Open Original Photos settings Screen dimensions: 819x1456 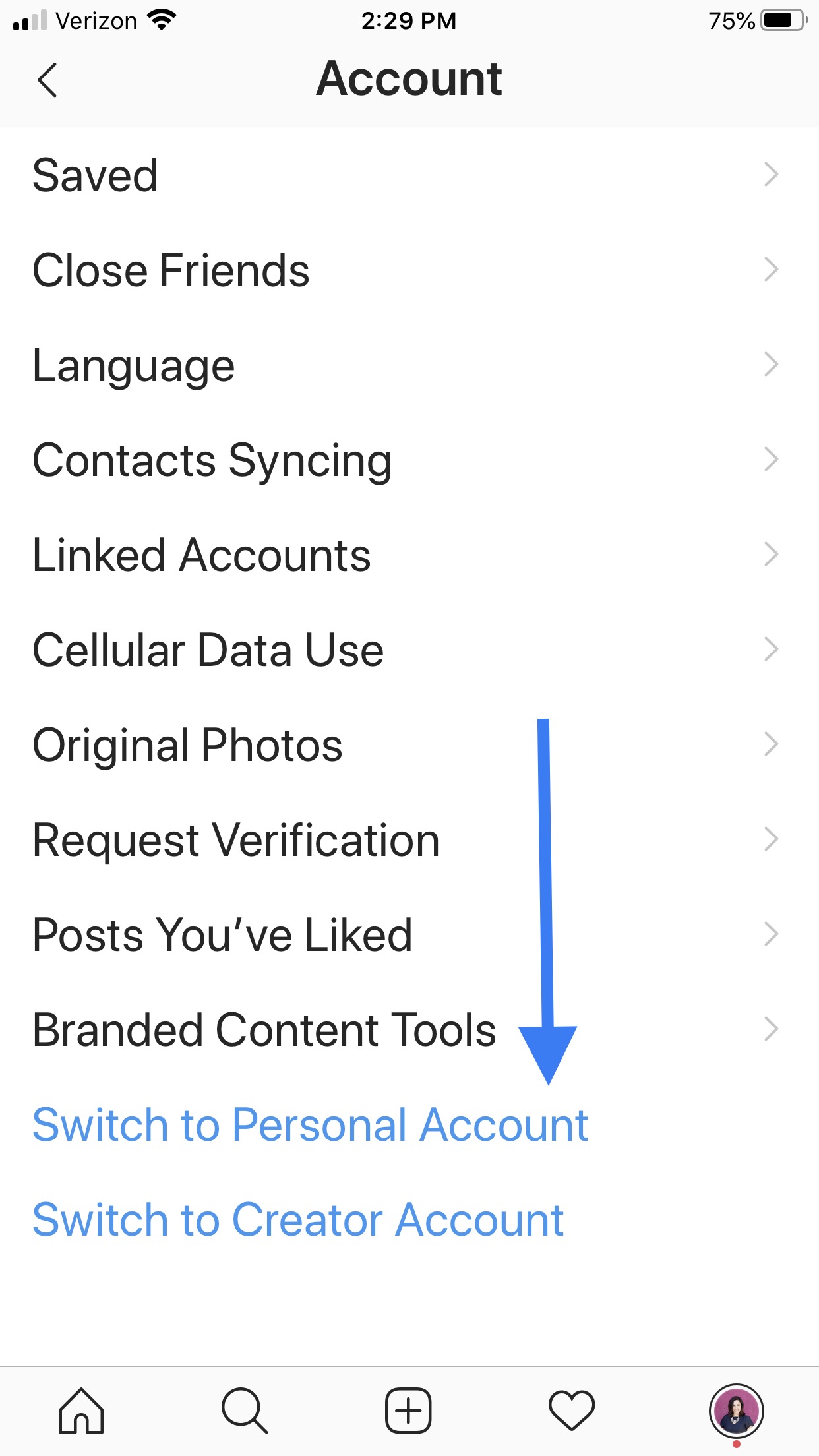pos(409,744)
